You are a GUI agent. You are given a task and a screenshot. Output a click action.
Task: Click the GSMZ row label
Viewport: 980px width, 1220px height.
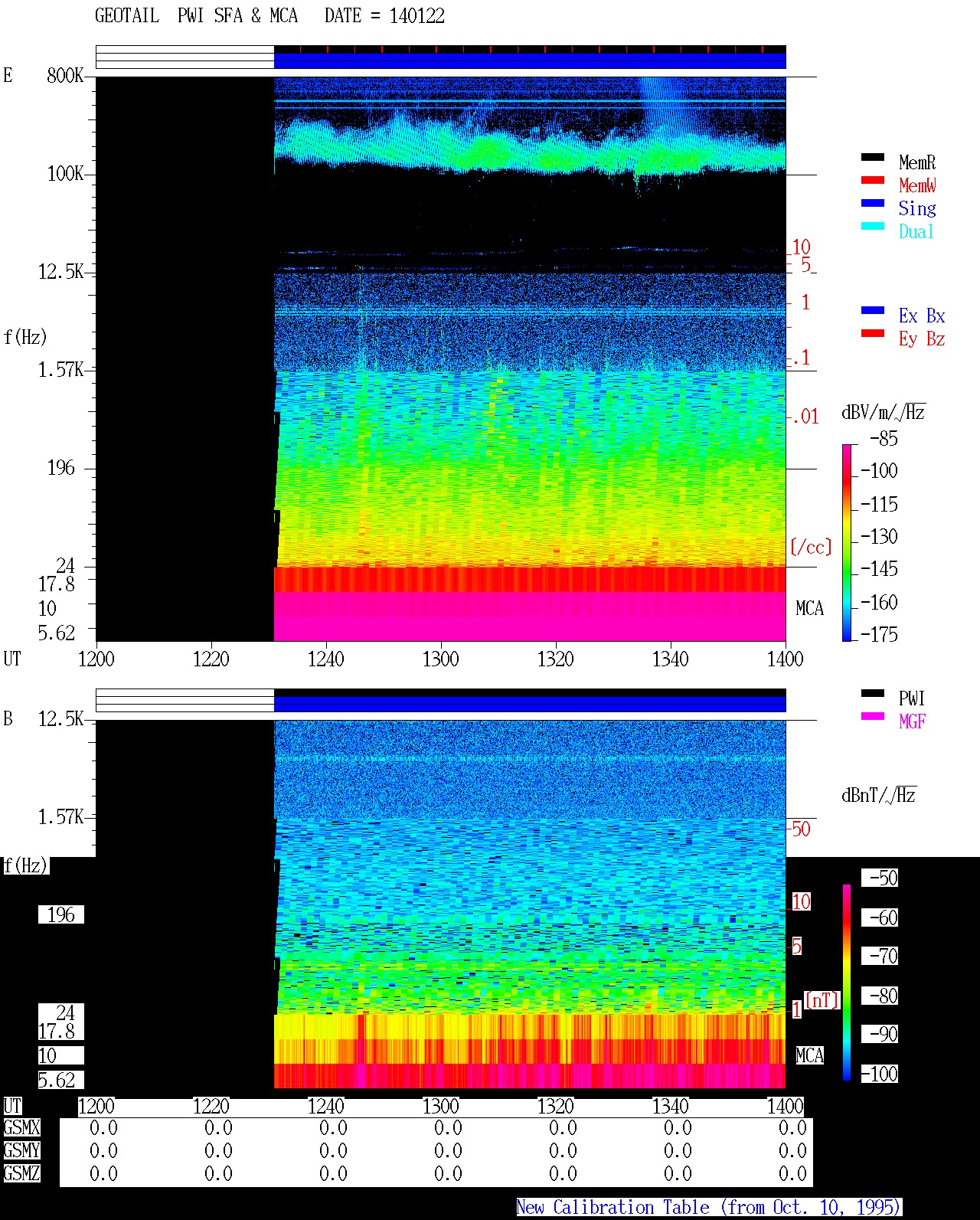tap(21, 1173)
